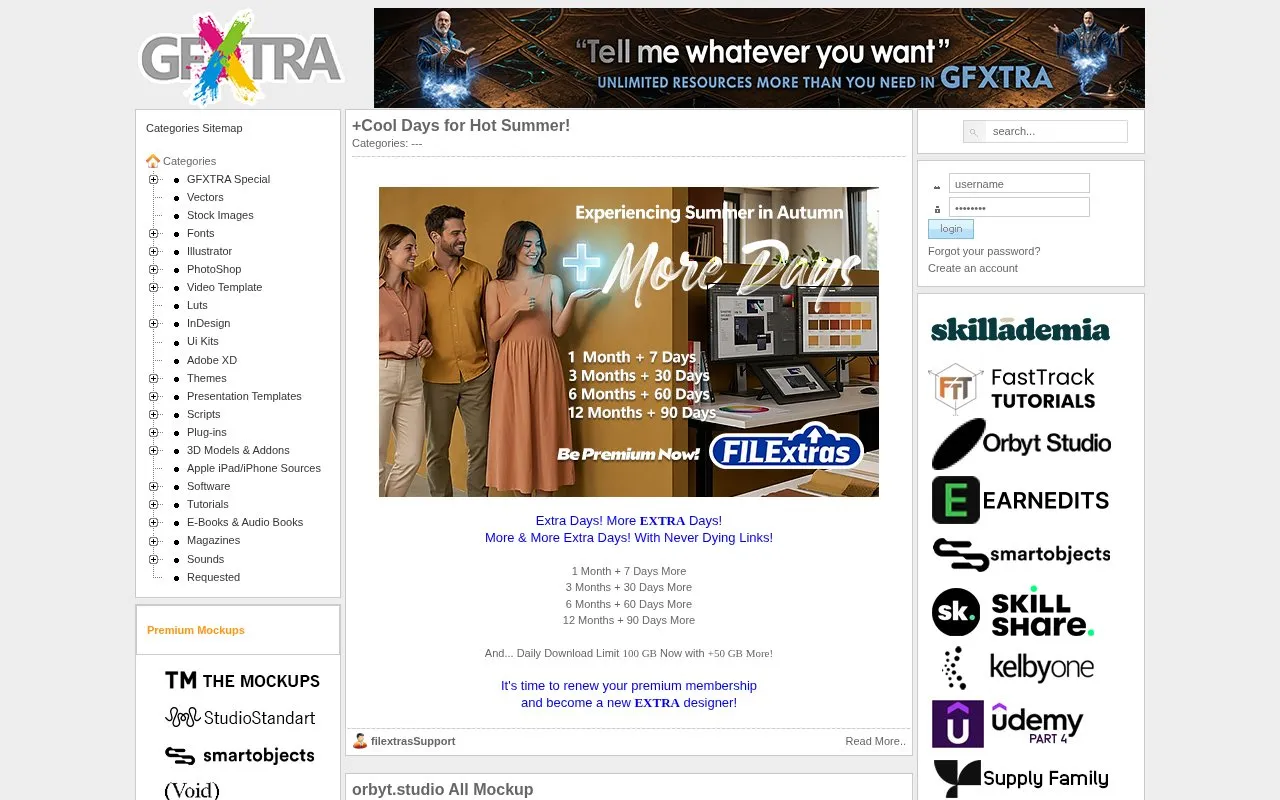Expand the PhotoShop category node
1280x800 pixels.
point(154,269)
